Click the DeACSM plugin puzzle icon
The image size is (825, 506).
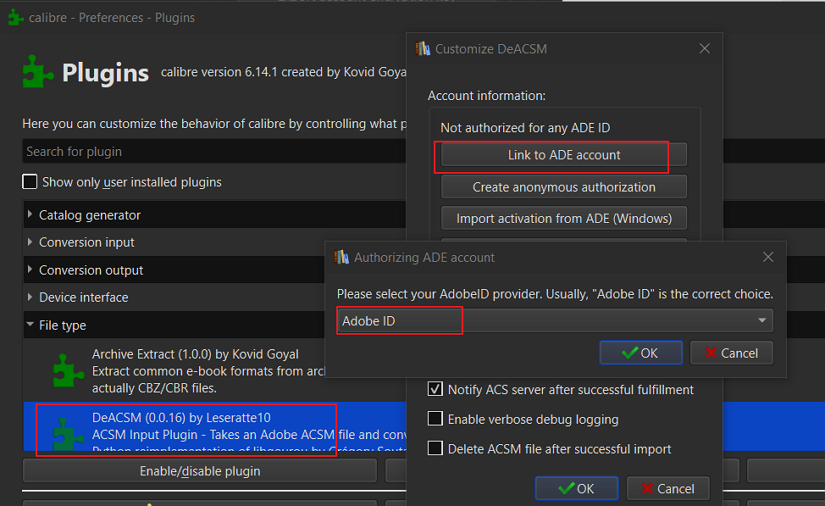[68, 434]
